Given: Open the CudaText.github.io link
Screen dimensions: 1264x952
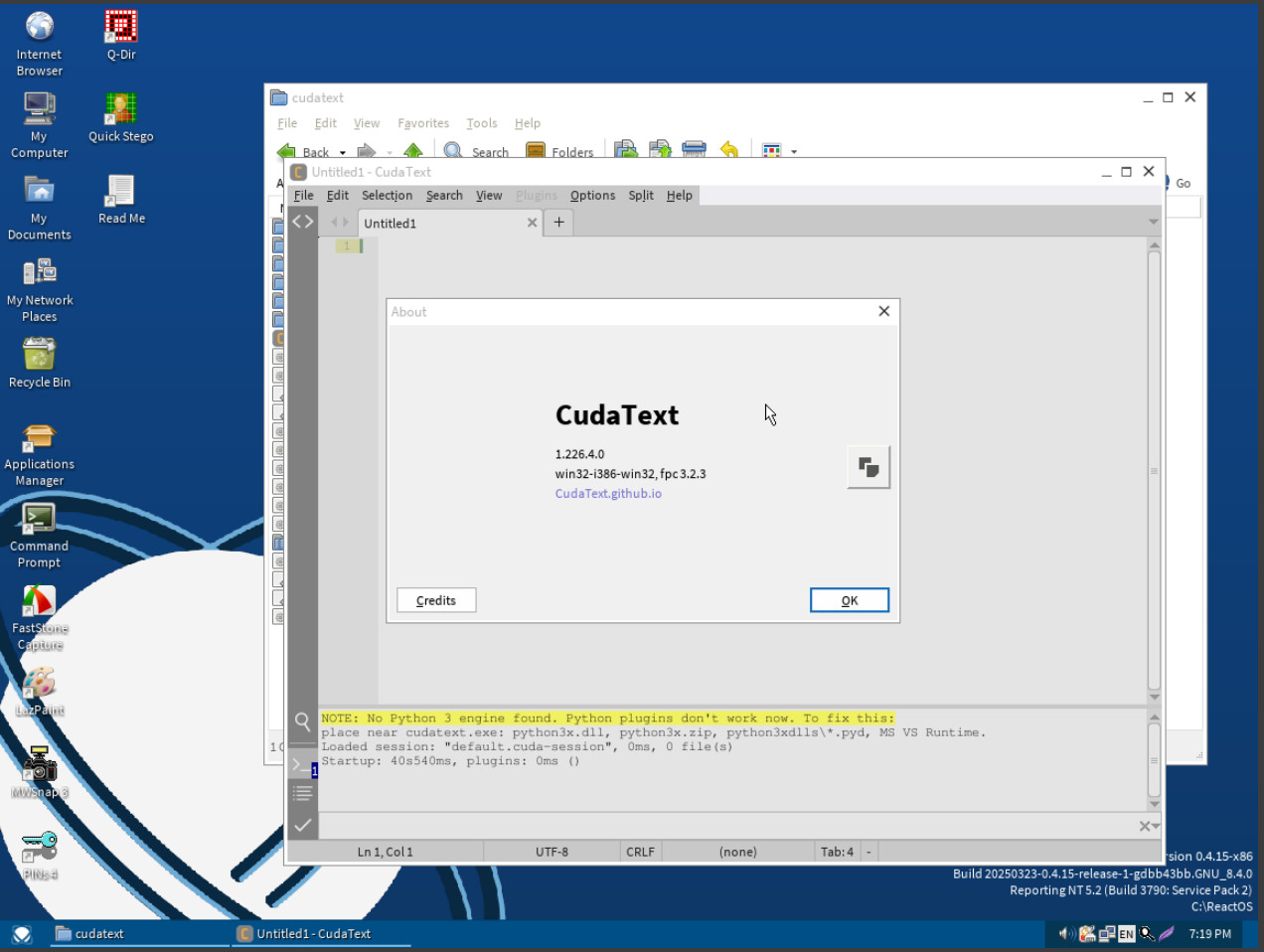Looking at the screenshot, I should (608, 494).
